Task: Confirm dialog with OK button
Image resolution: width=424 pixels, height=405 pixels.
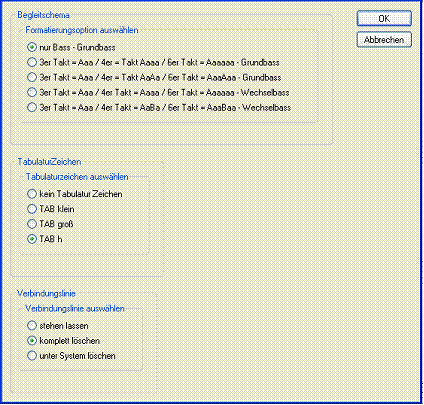Action: click(384, 19)
